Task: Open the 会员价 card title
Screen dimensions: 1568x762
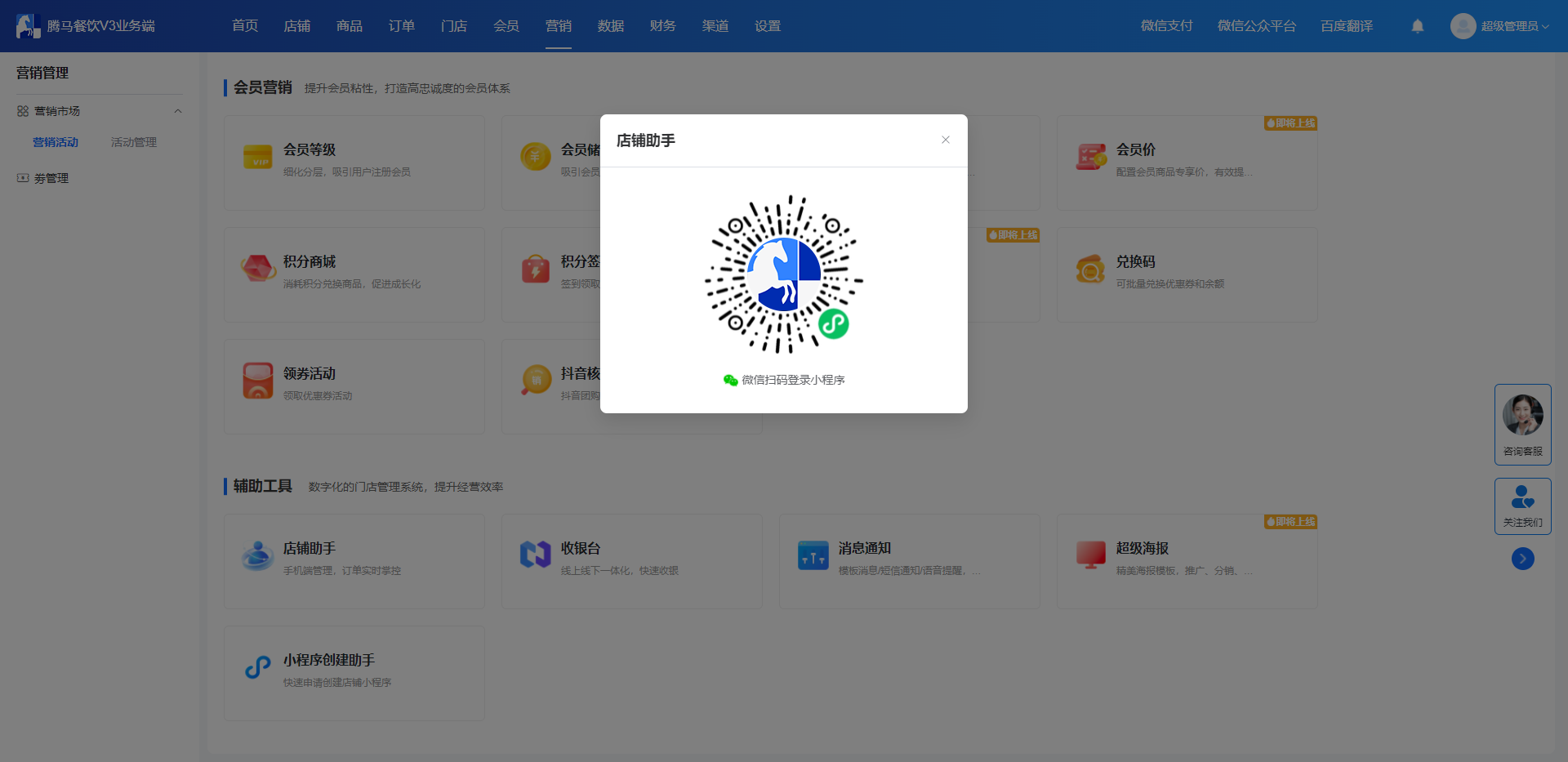Action: pyautogui.click(x=1136, y=149)
